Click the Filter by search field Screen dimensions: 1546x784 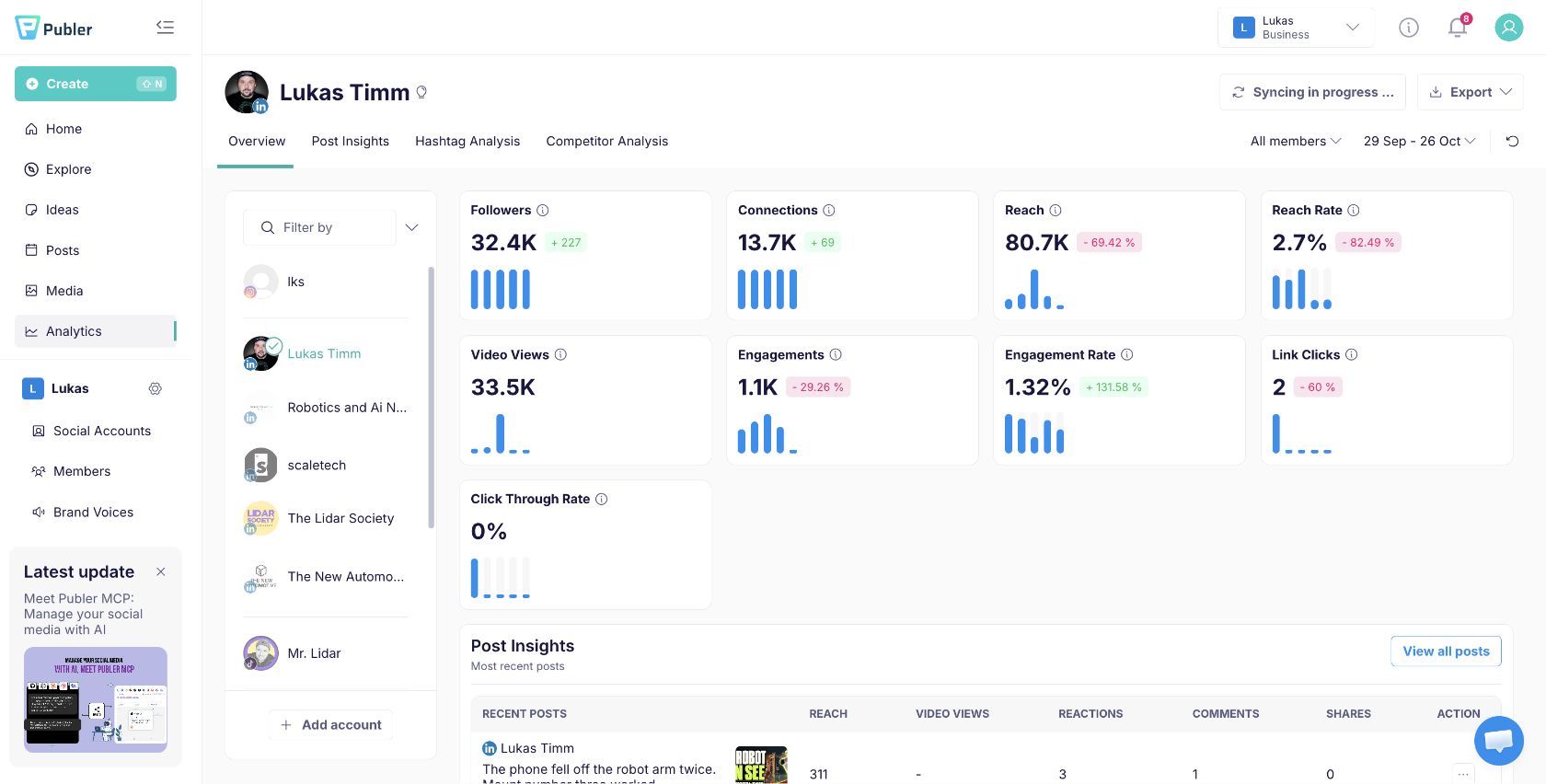pos(319,227)
